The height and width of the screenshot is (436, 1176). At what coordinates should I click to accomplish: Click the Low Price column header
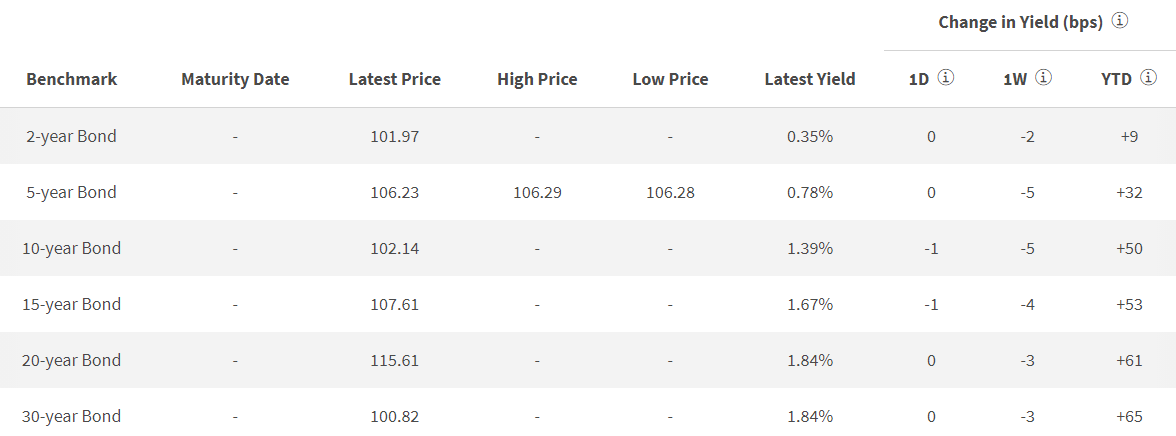[x=670, y=79]
